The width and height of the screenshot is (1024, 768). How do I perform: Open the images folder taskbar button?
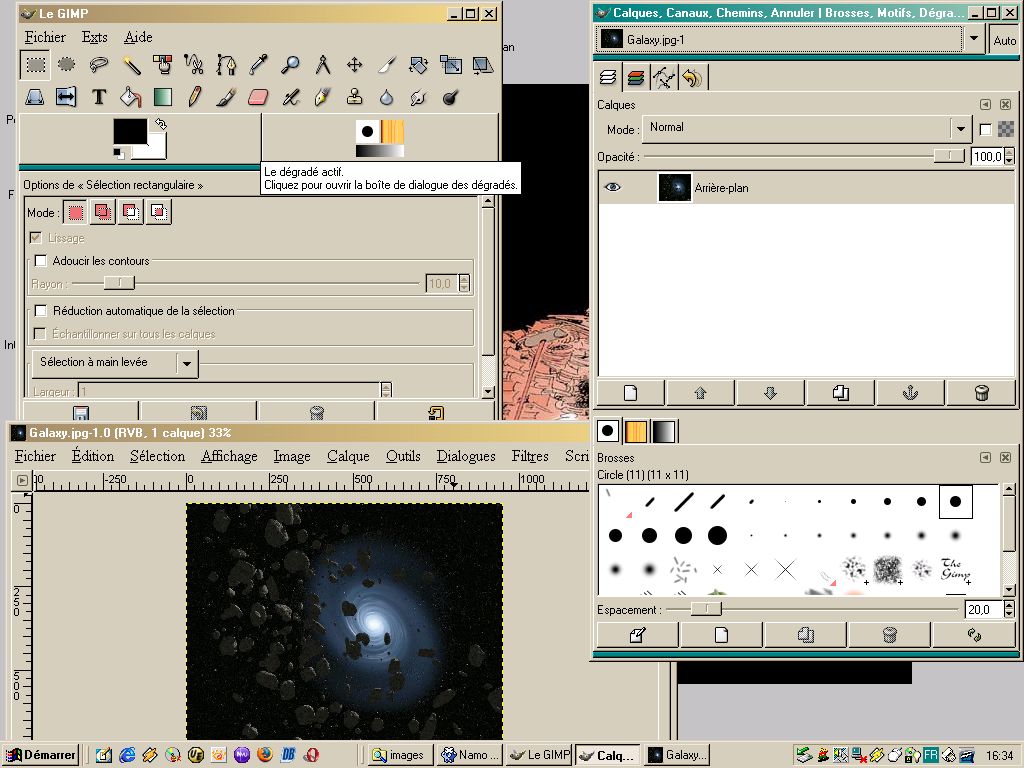point(400,755)
